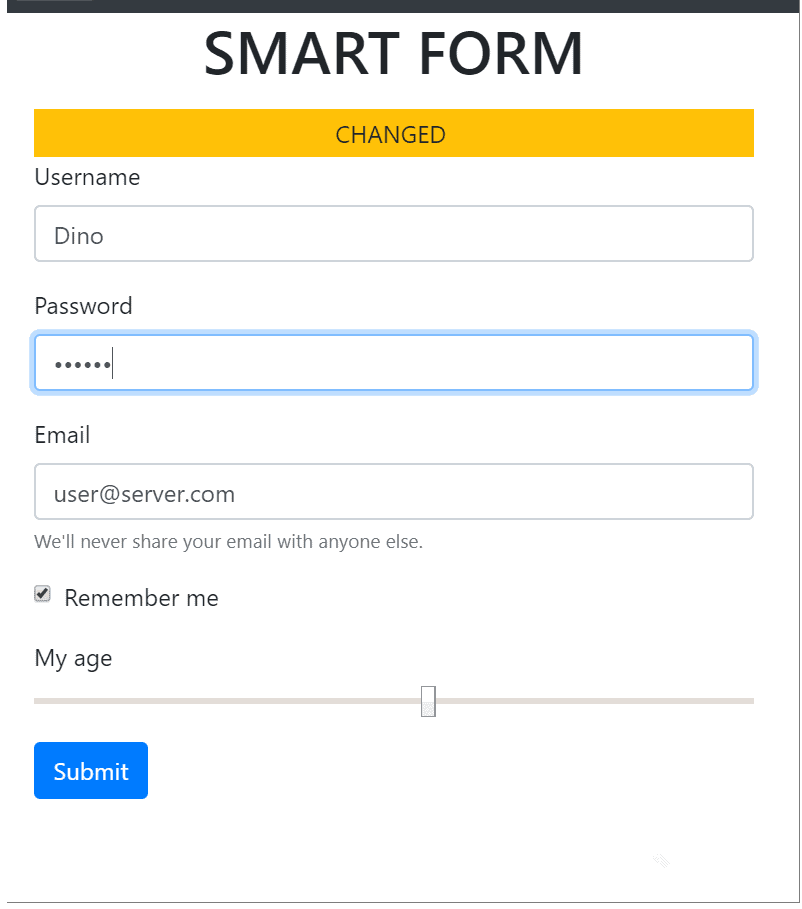Click the Remember me label text
The image size is (802, 909).
pyautogui.click(x=141, y=598)
